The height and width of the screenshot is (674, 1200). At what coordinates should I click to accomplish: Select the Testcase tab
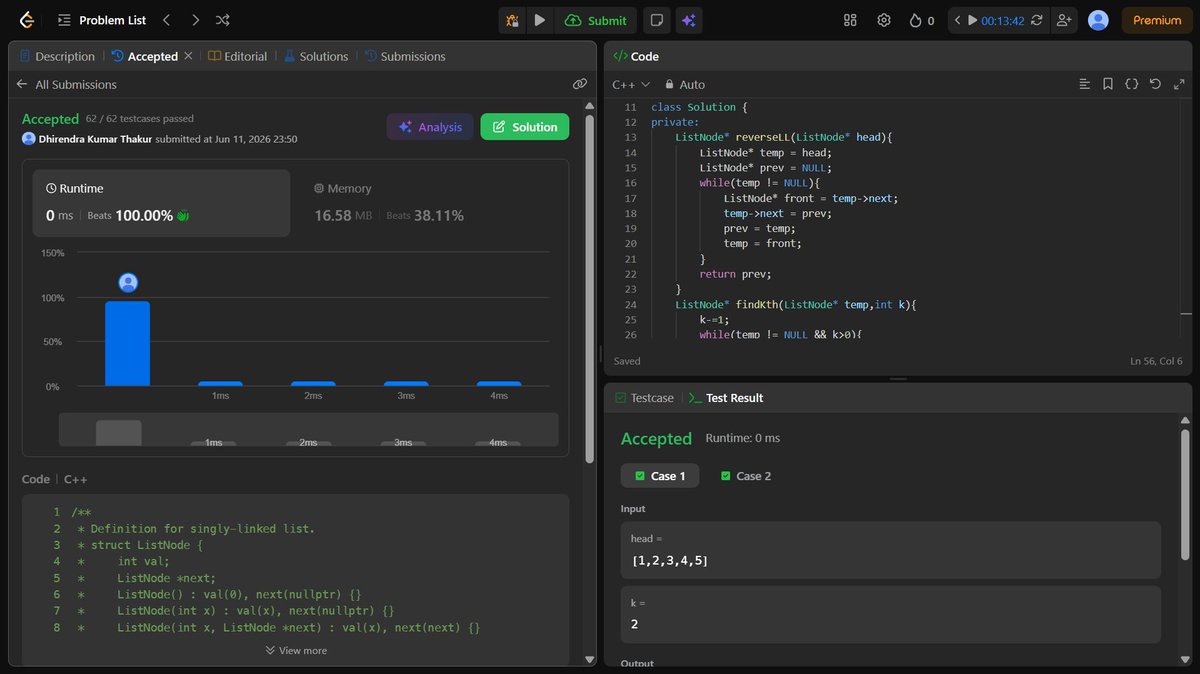[x=644, y=398]
